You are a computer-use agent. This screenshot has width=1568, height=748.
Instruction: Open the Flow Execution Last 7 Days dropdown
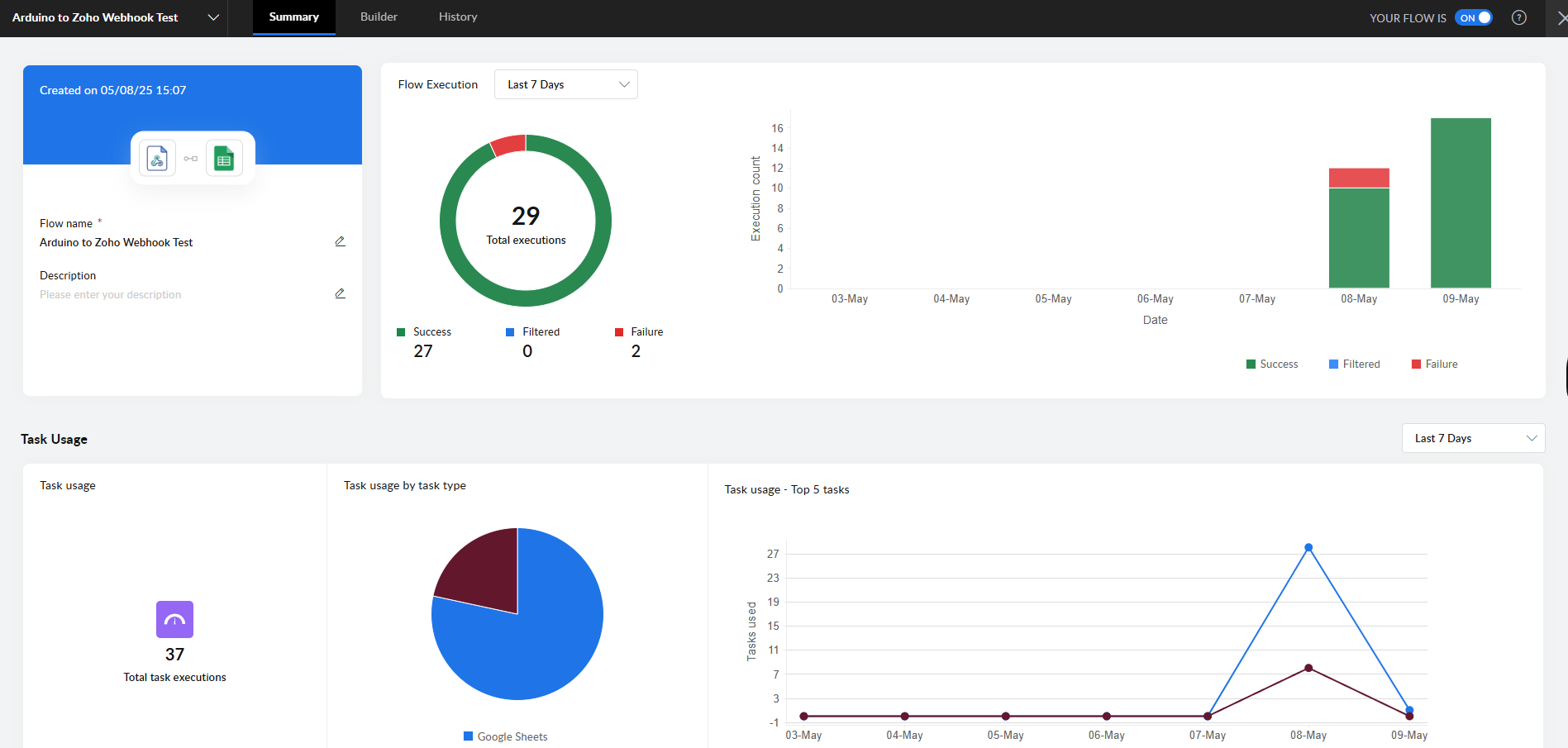(x=565, y=84)
